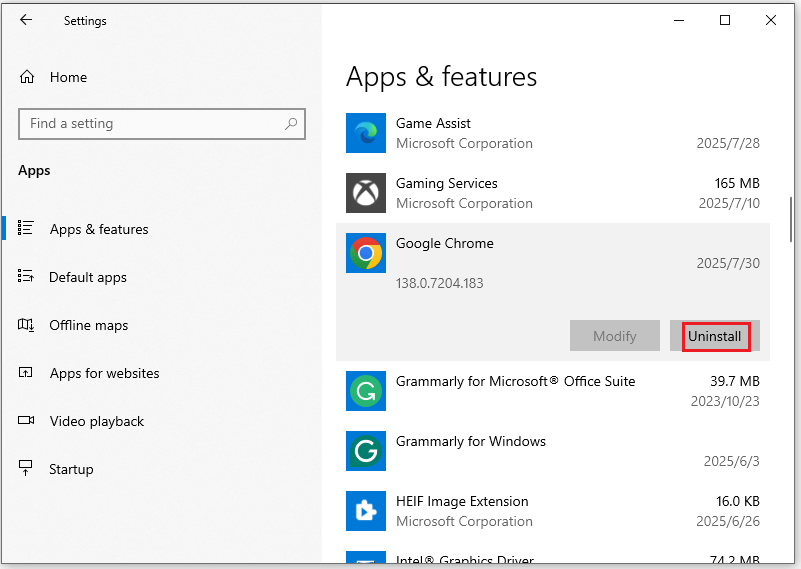Select the Game Assist entry
The image size is (801, 569).
click(x=553, y=133)
